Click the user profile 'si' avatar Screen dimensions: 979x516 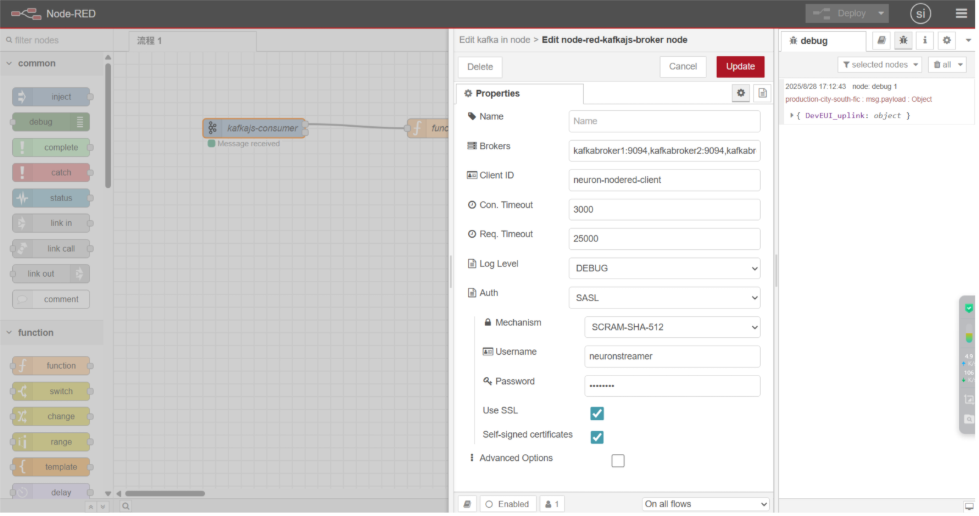[x=920, y=13]
